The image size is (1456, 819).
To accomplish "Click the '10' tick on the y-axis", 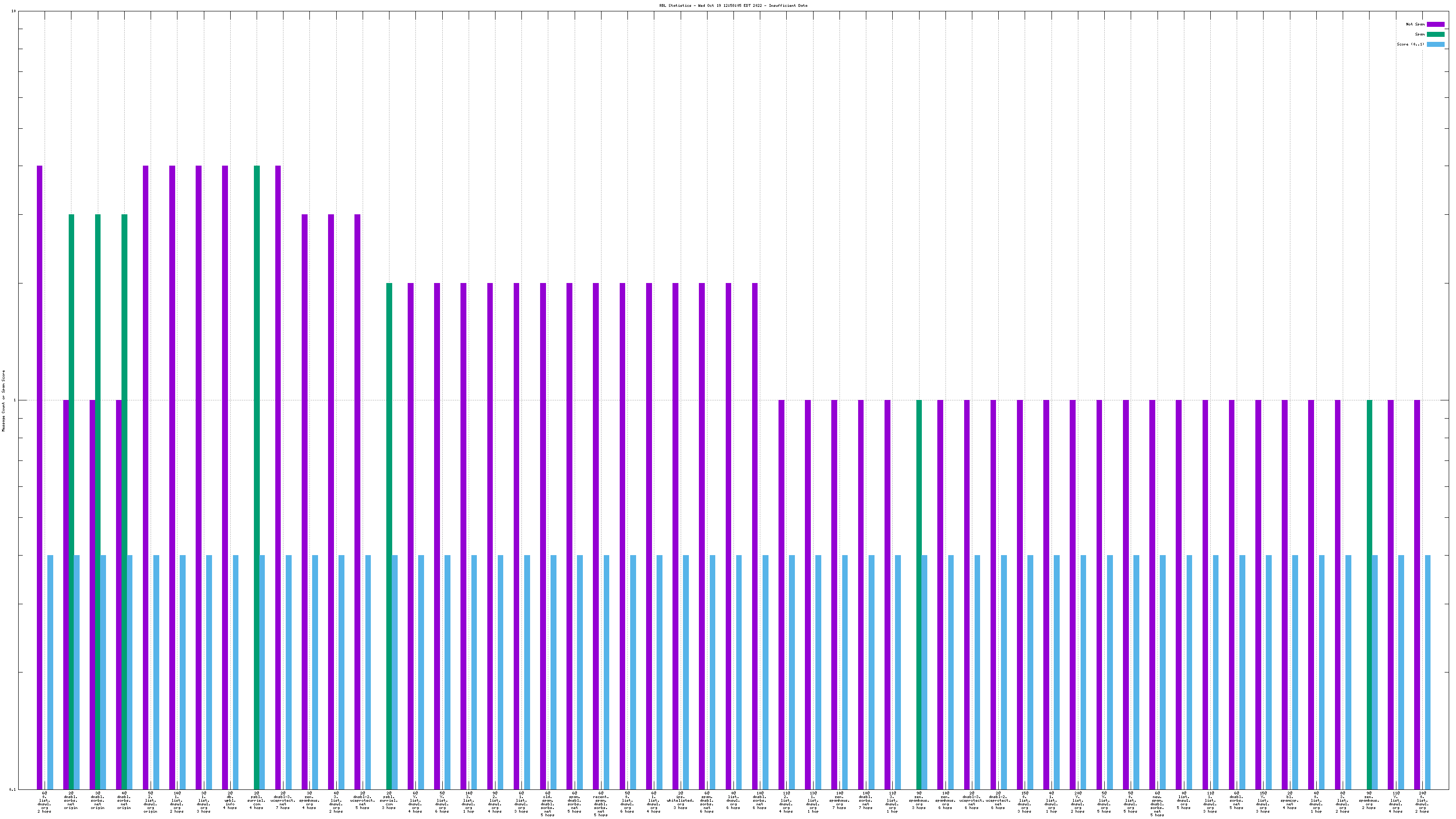I will (x=14, y=11).
